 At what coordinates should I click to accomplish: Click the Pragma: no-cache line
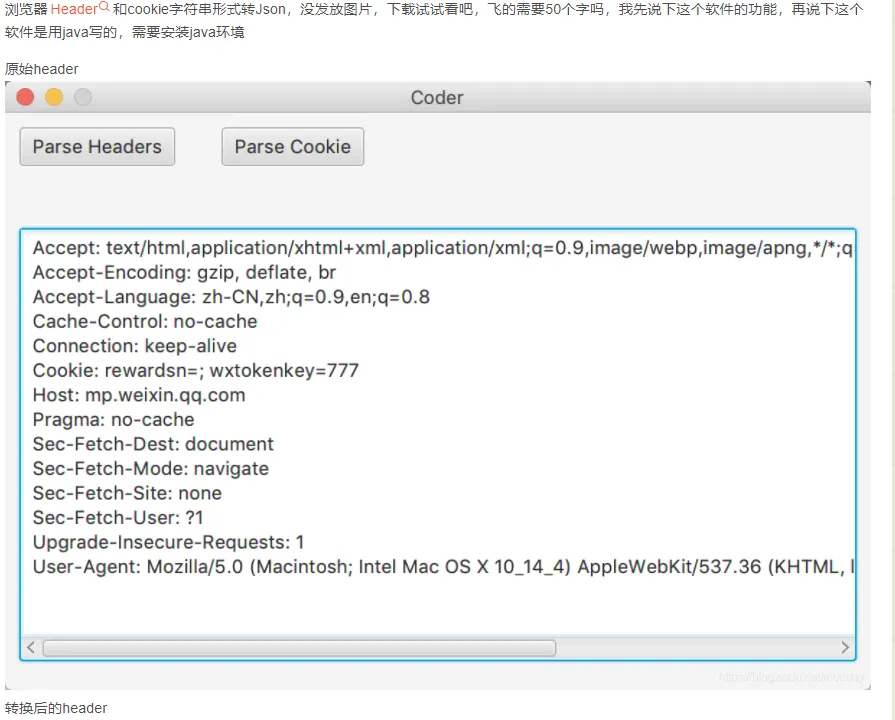[x=113, y=420]
